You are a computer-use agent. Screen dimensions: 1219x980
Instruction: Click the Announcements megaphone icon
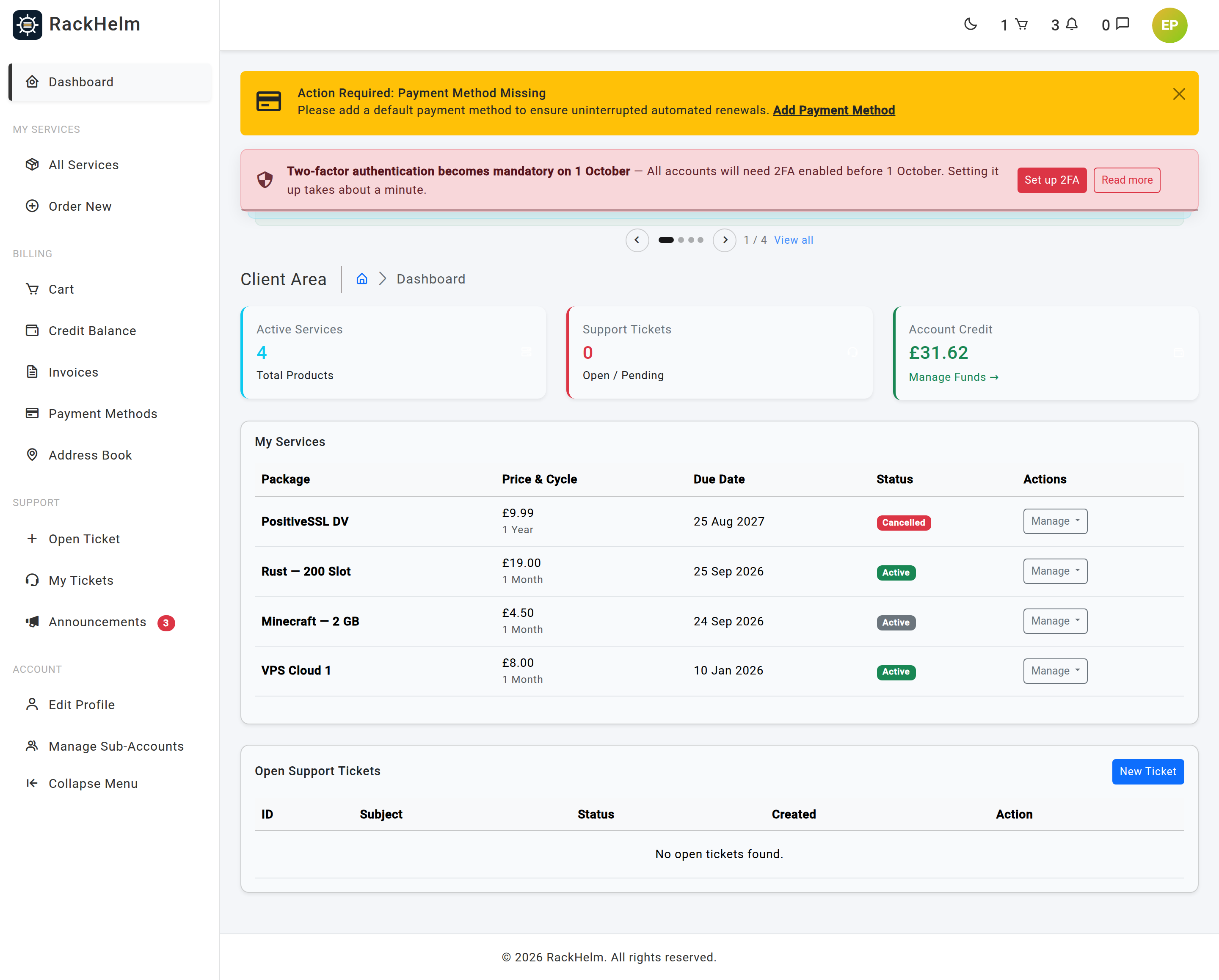[x=32, y=621]
